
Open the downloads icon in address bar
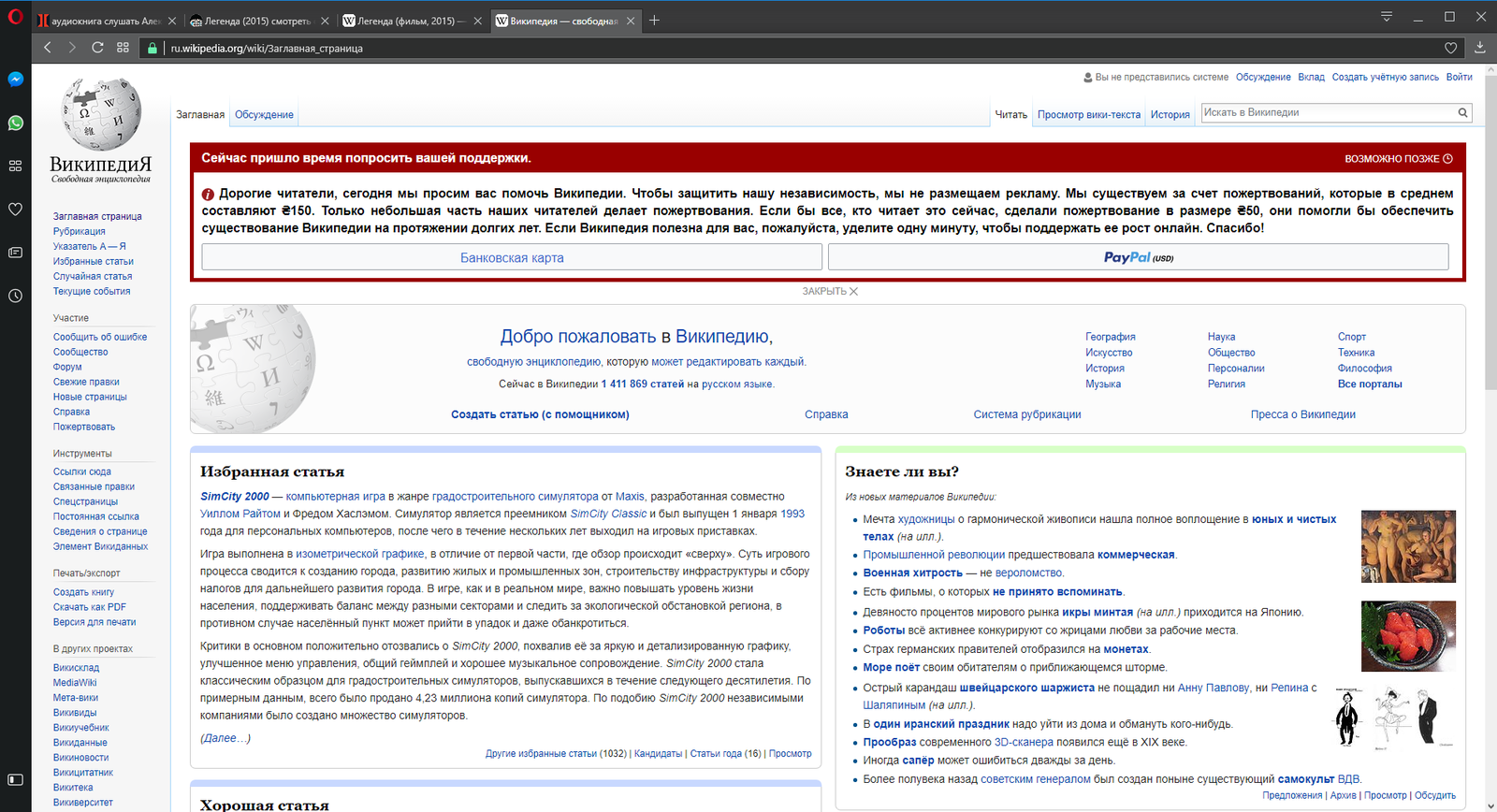(1479, 47)
